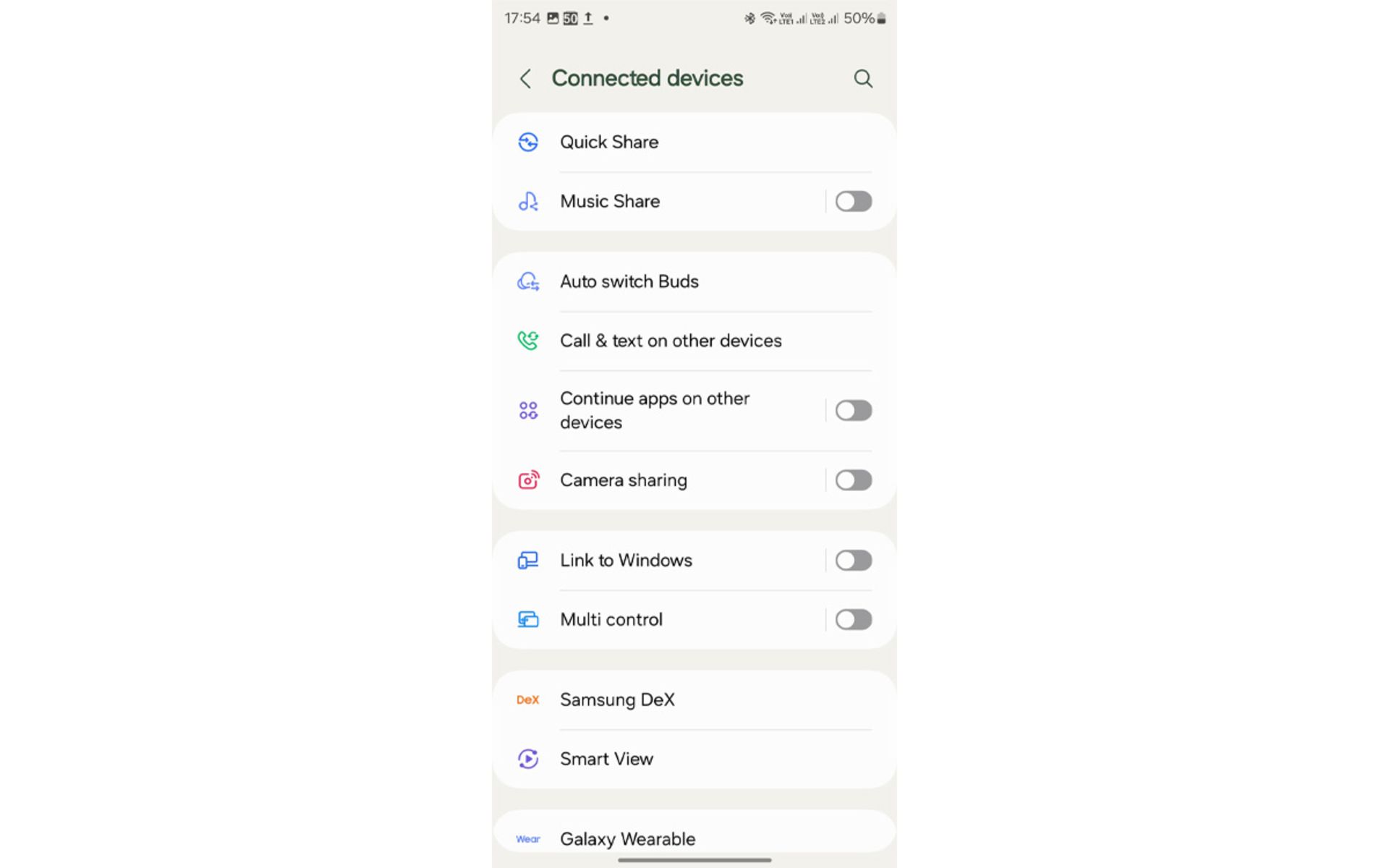The height and width of the screenshot is (868, 1389).
Task: Enable the Music Share toggle
Action: pos(853,202)
